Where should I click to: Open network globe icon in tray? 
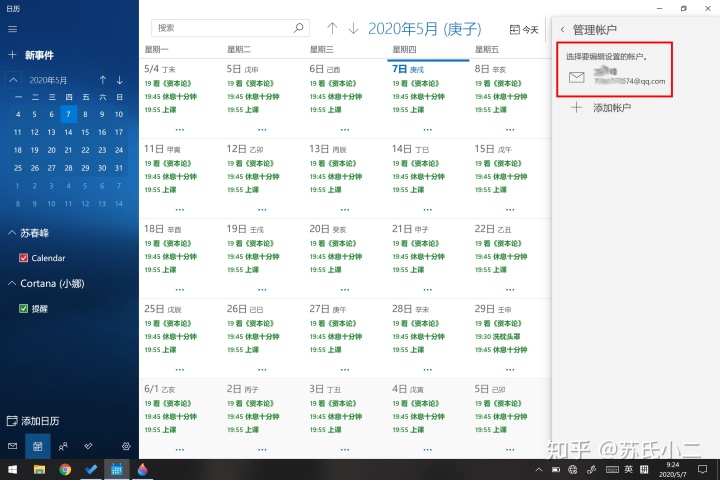[x=573, y=469]
